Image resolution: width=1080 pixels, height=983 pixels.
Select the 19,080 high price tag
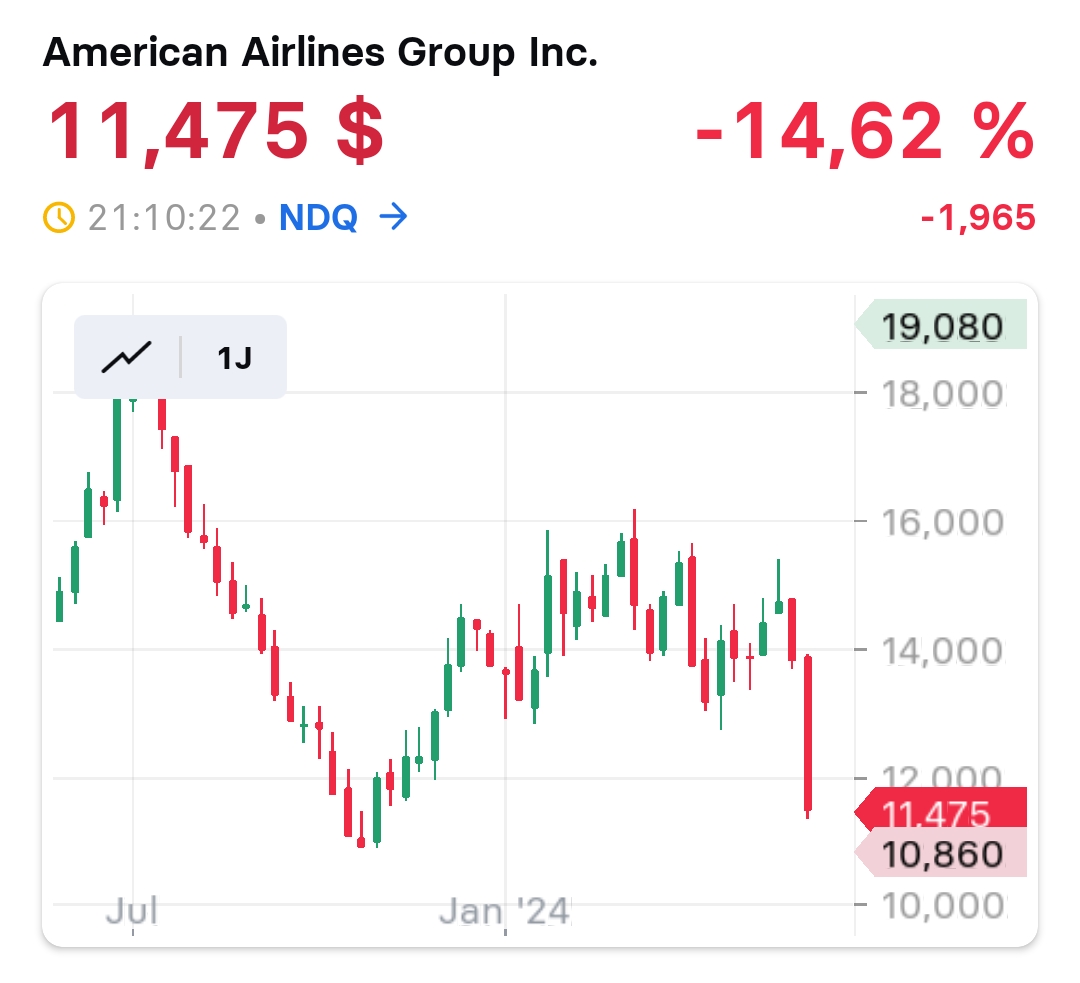click(943, 326)
